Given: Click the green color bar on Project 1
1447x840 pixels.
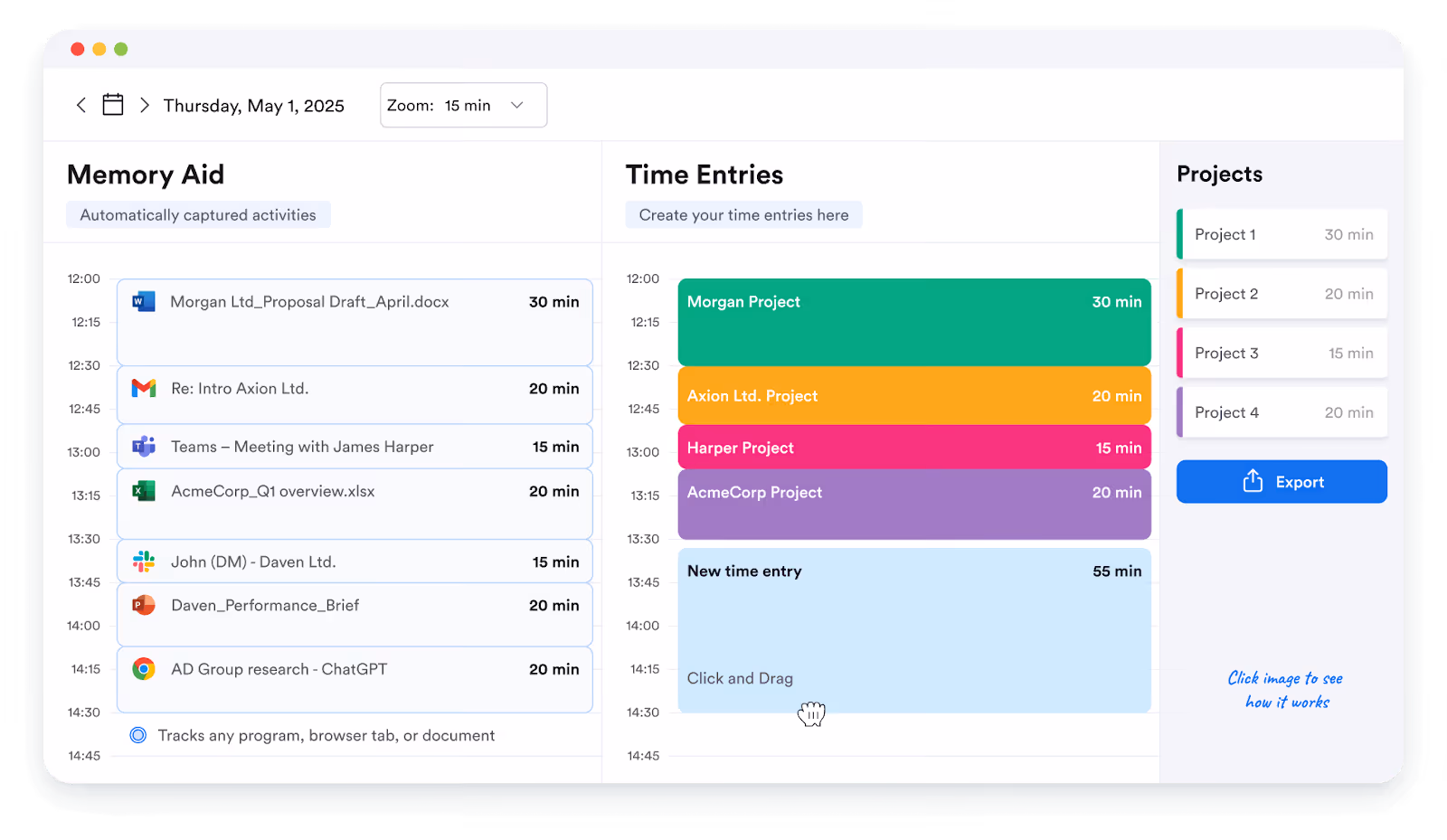Looking at the screenshot, I should point(1180,234).
